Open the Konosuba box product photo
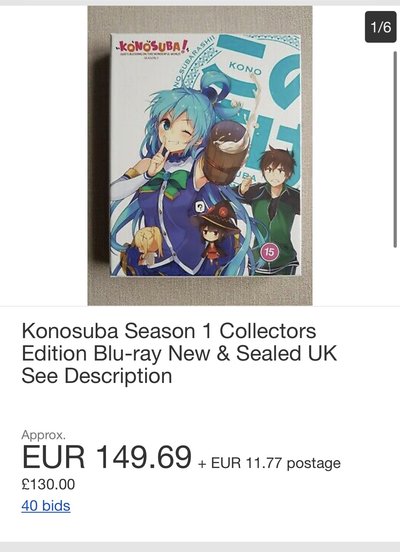This screenshot has width=400, height=552. 200,156
